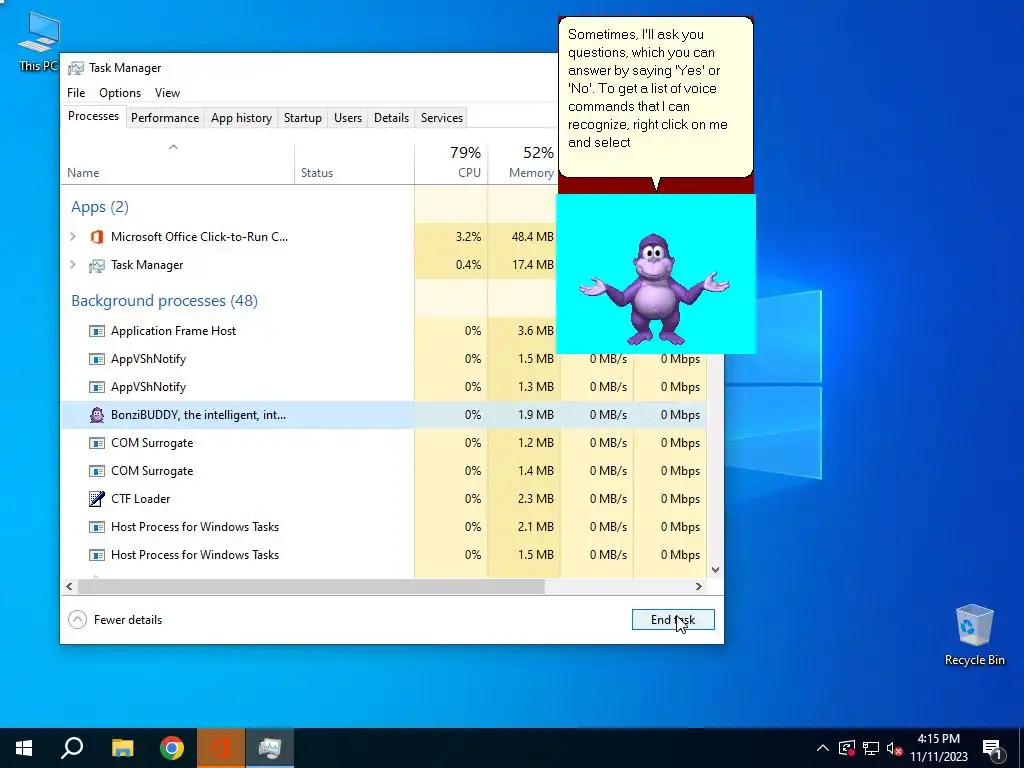Click the BonziBUDDY purple gorilla character
This screenshot has height=768, width=1024.
(x=654, y=289)
